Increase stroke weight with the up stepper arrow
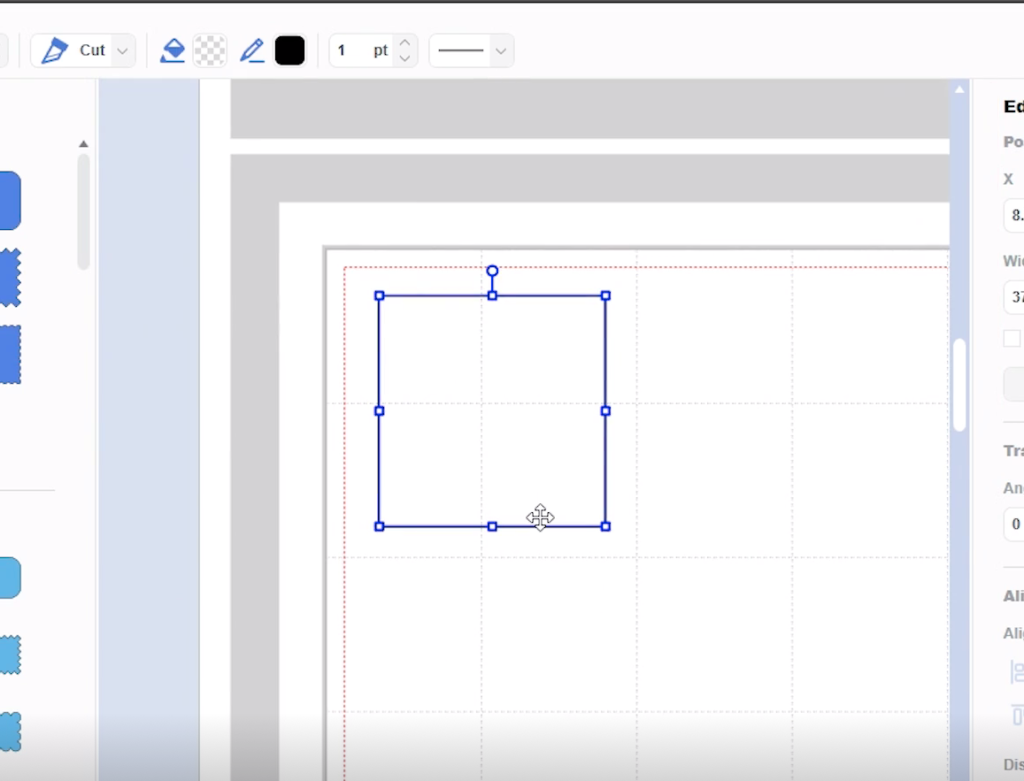The image size is (1024, 781). pyautogui.click(x=403, y=43)
